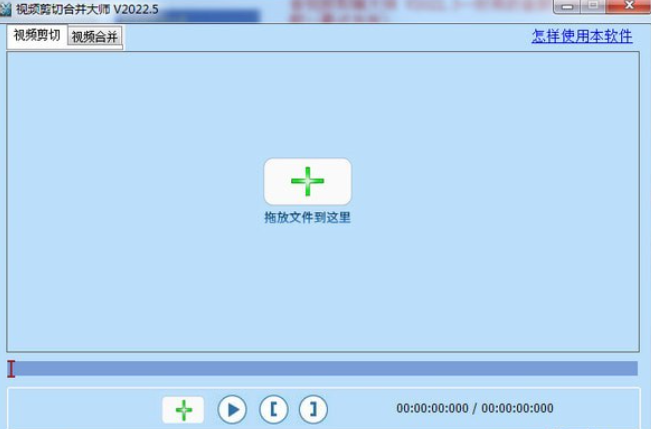Click the red timeline position marker
The image size is (651, 429).
click(11, 369)
